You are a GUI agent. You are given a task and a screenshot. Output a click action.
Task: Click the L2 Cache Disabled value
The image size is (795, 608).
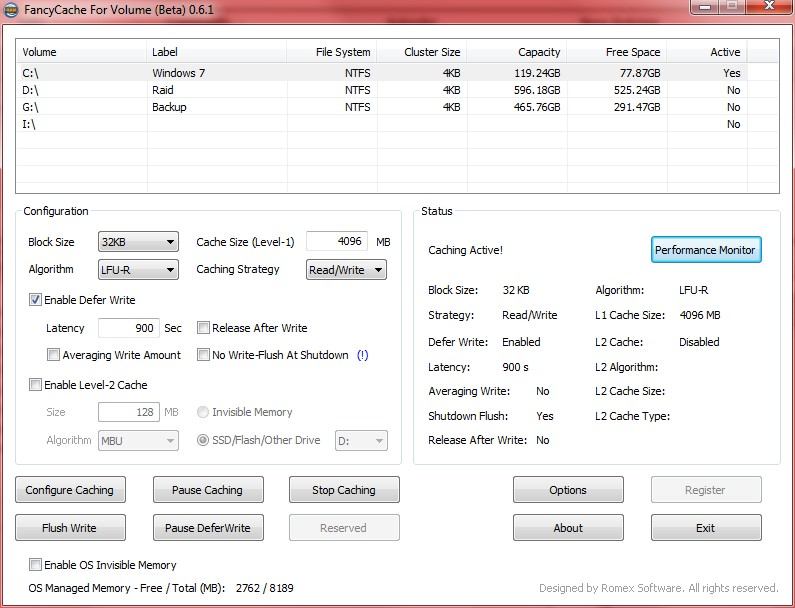[x=699, y=342]
